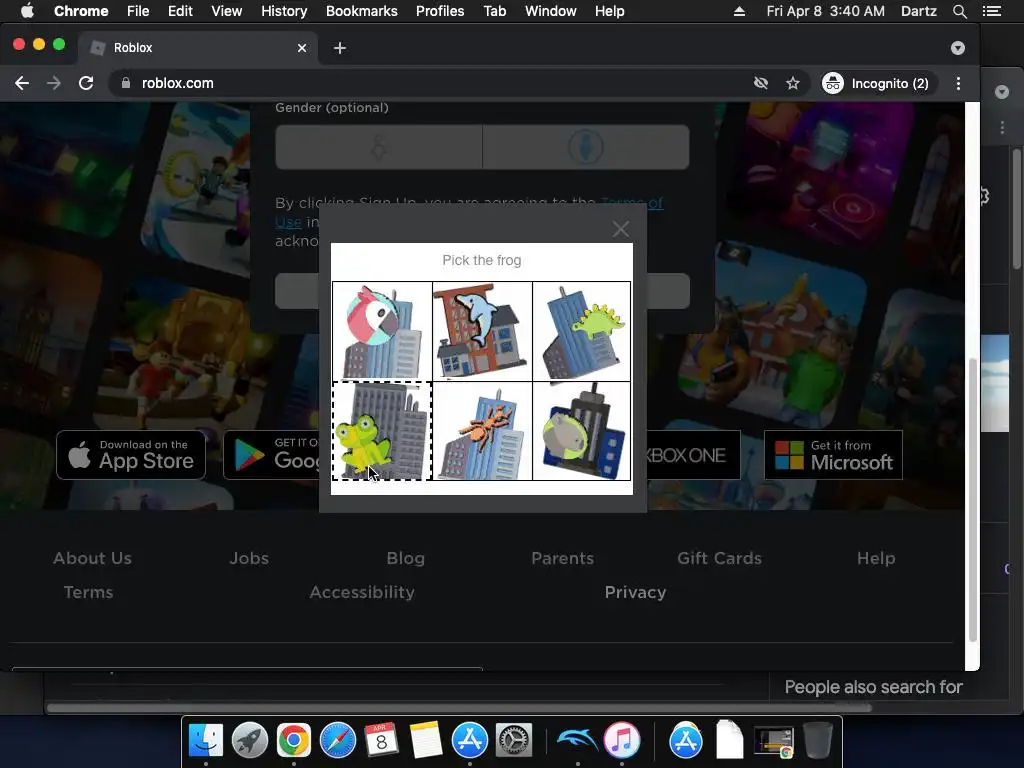Open the Window menu

point(551,11)
